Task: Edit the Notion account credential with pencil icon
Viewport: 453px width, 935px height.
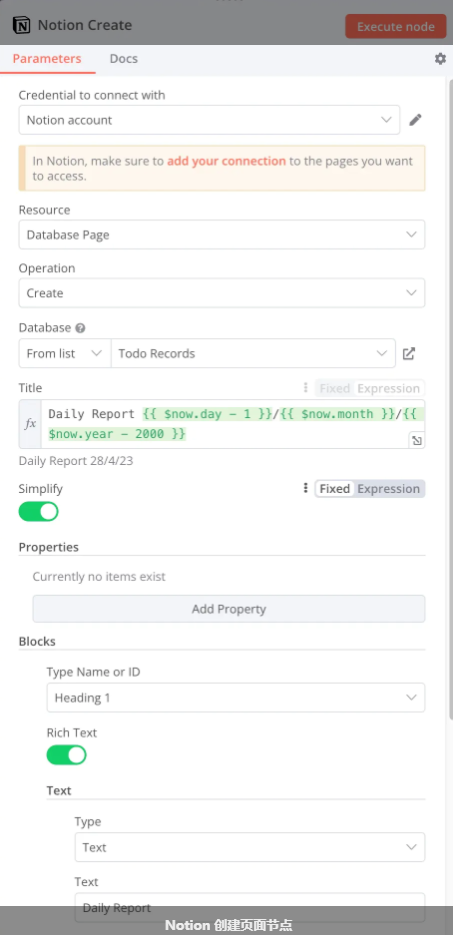Action: pos(415,120)
